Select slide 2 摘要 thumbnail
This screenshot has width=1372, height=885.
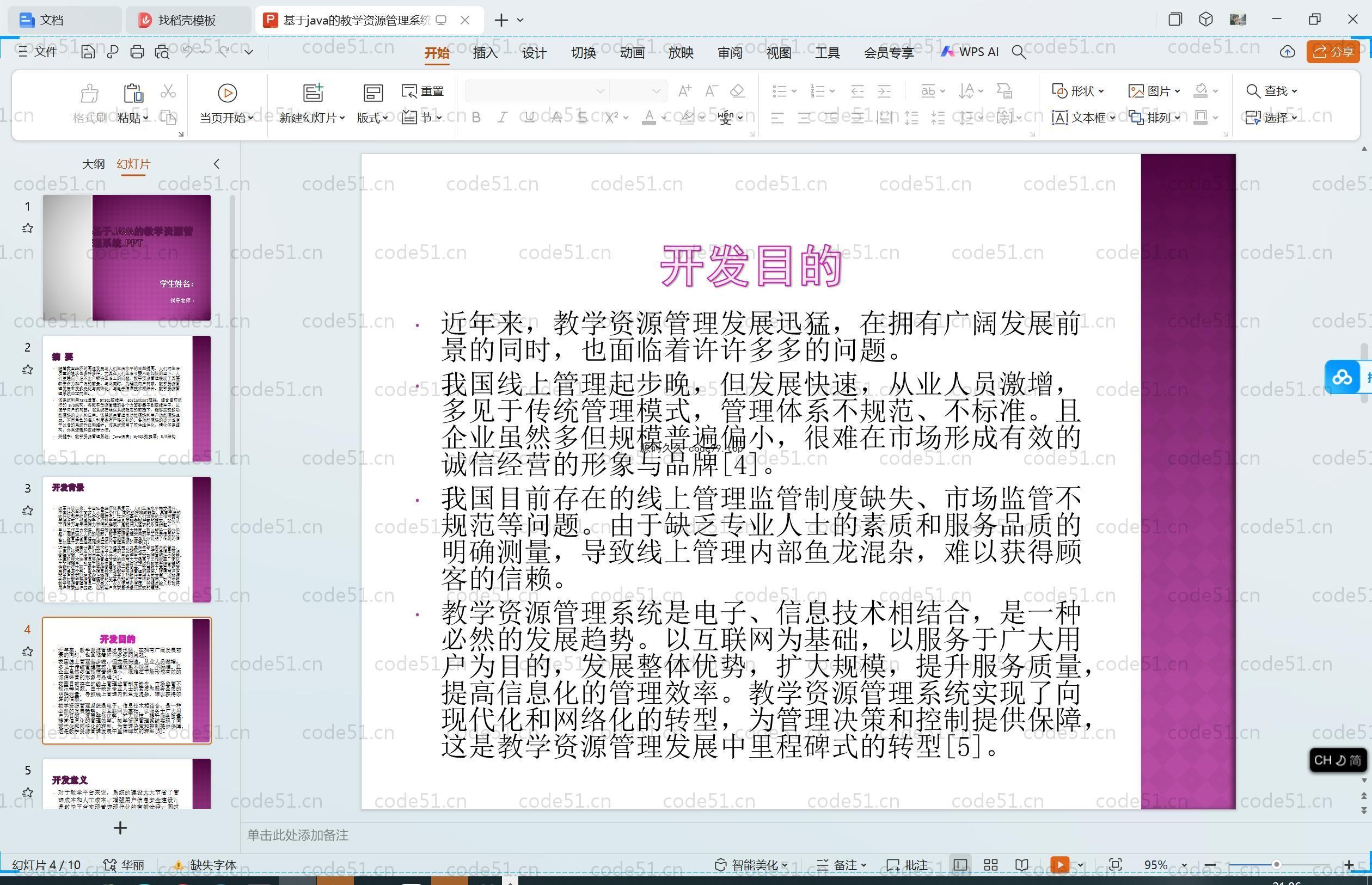point(126,399)
